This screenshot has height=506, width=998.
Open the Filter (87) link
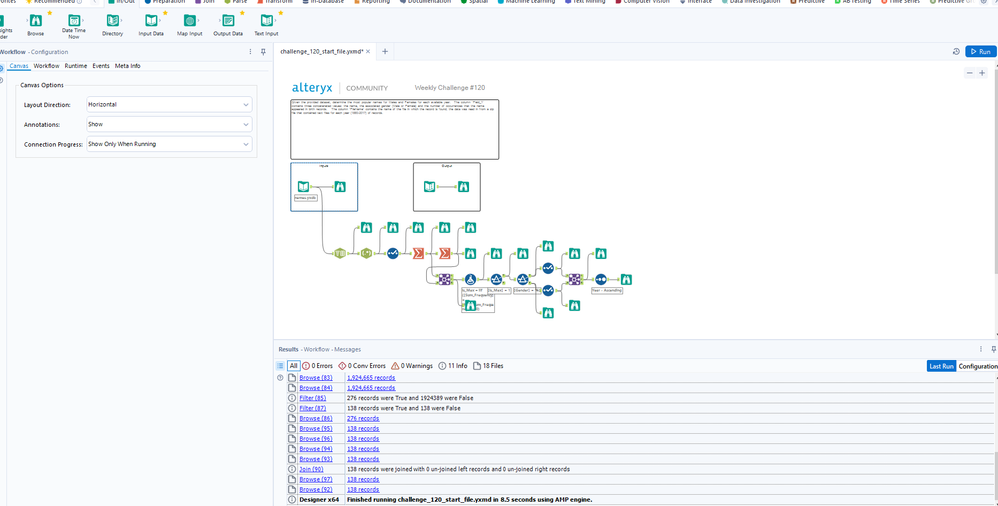pyautogui.click(x=313, y=408)
